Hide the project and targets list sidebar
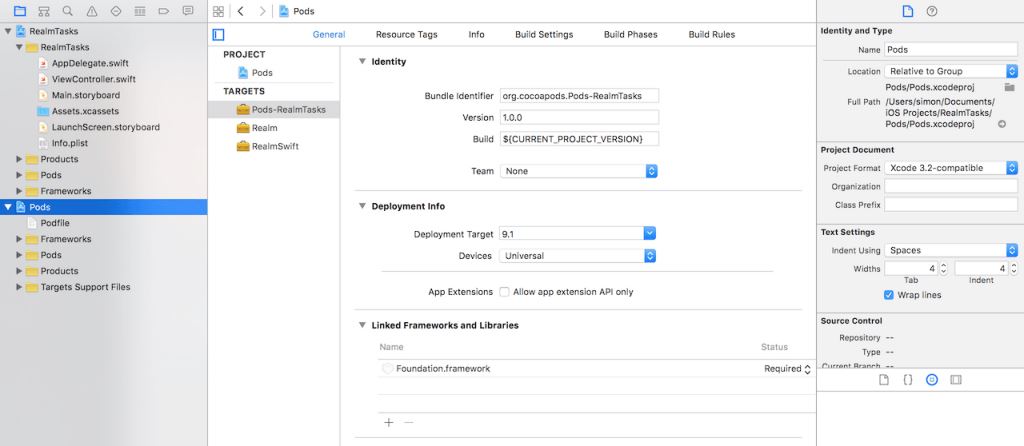The image size is (1024, 446). pyautogui.click(x=219, y=34)
